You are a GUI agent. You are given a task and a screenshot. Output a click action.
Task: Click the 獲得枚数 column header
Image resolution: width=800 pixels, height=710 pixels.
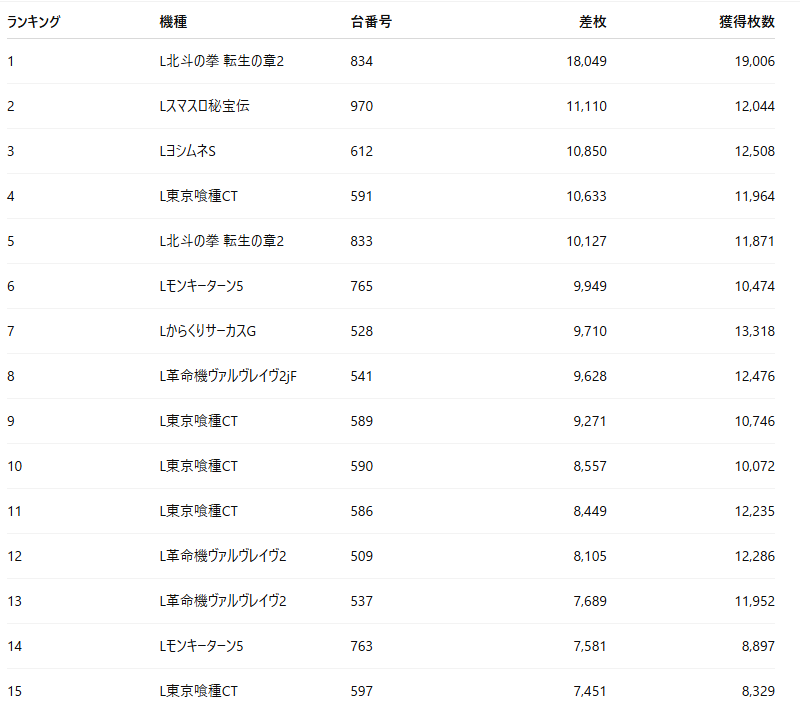747,21
